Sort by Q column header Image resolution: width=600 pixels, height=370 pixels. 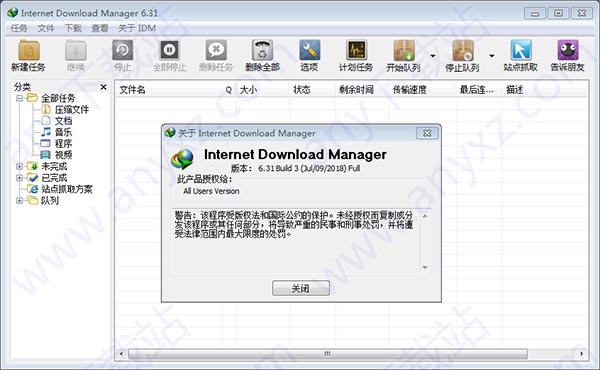[x=229, y=90]
